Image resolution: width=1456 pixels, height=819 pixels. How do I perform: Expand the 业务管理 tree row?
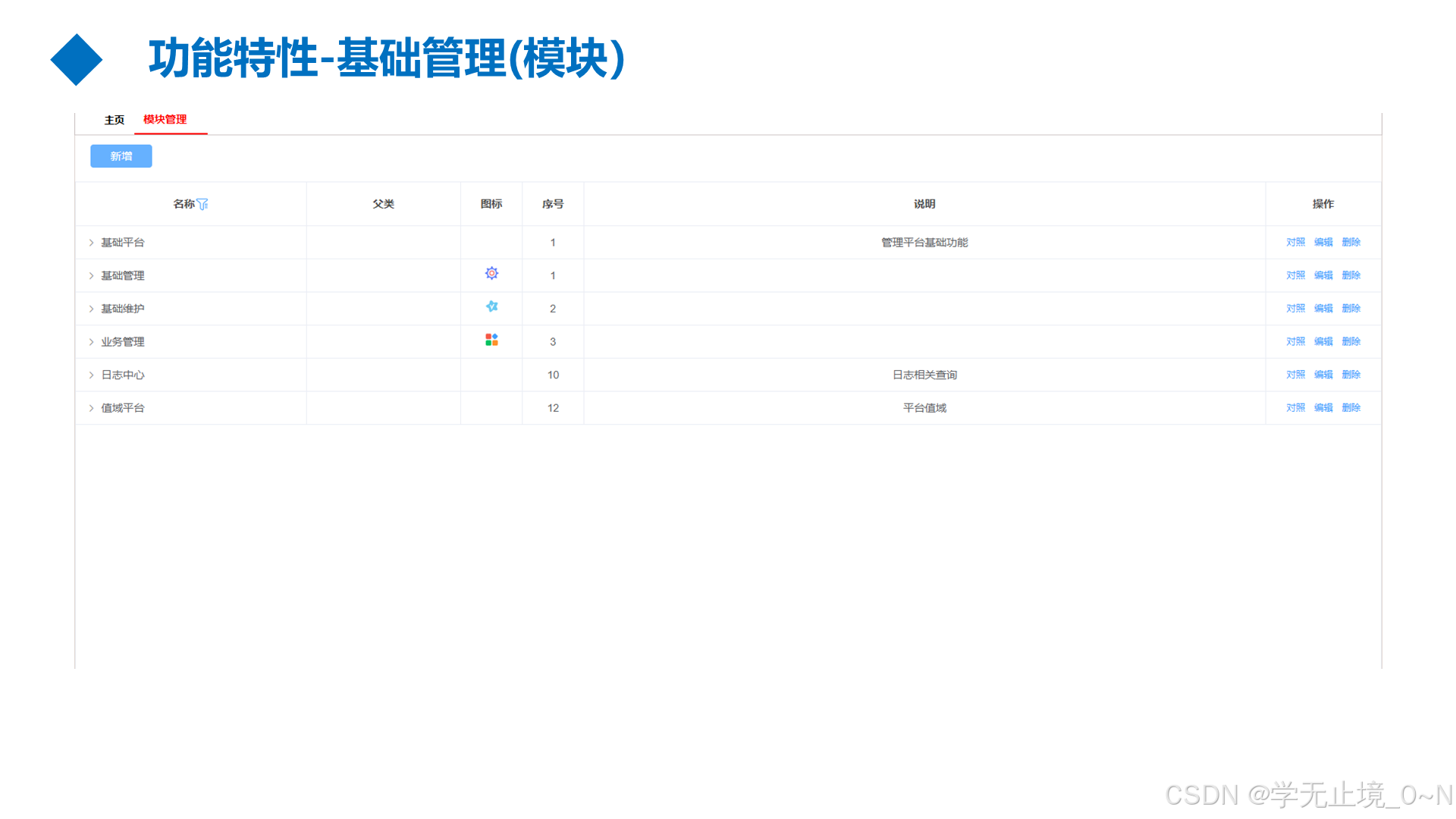point(90,341)
